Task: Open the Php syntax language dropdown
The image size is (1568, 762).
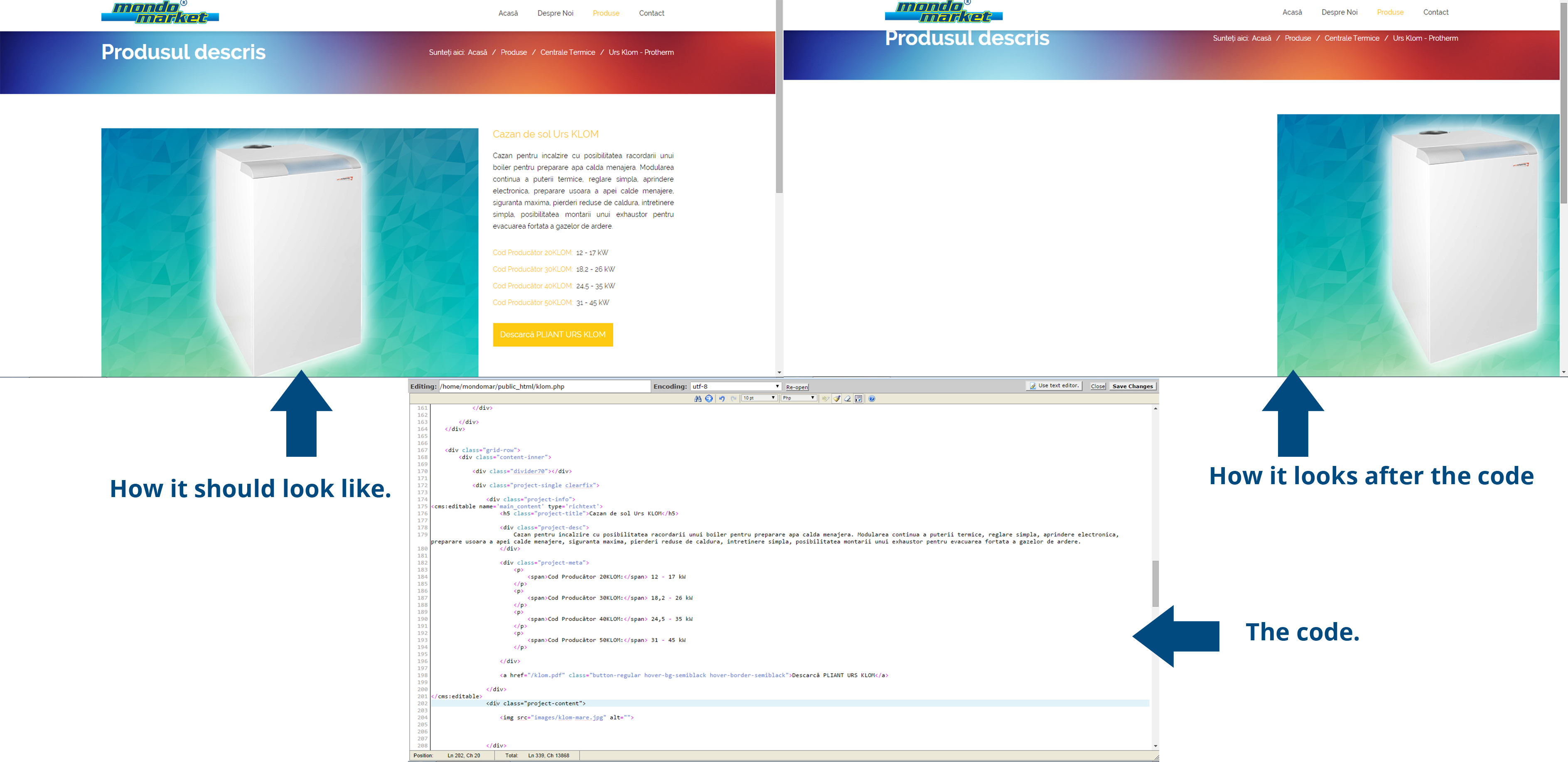Action: (x=799, y=398)
